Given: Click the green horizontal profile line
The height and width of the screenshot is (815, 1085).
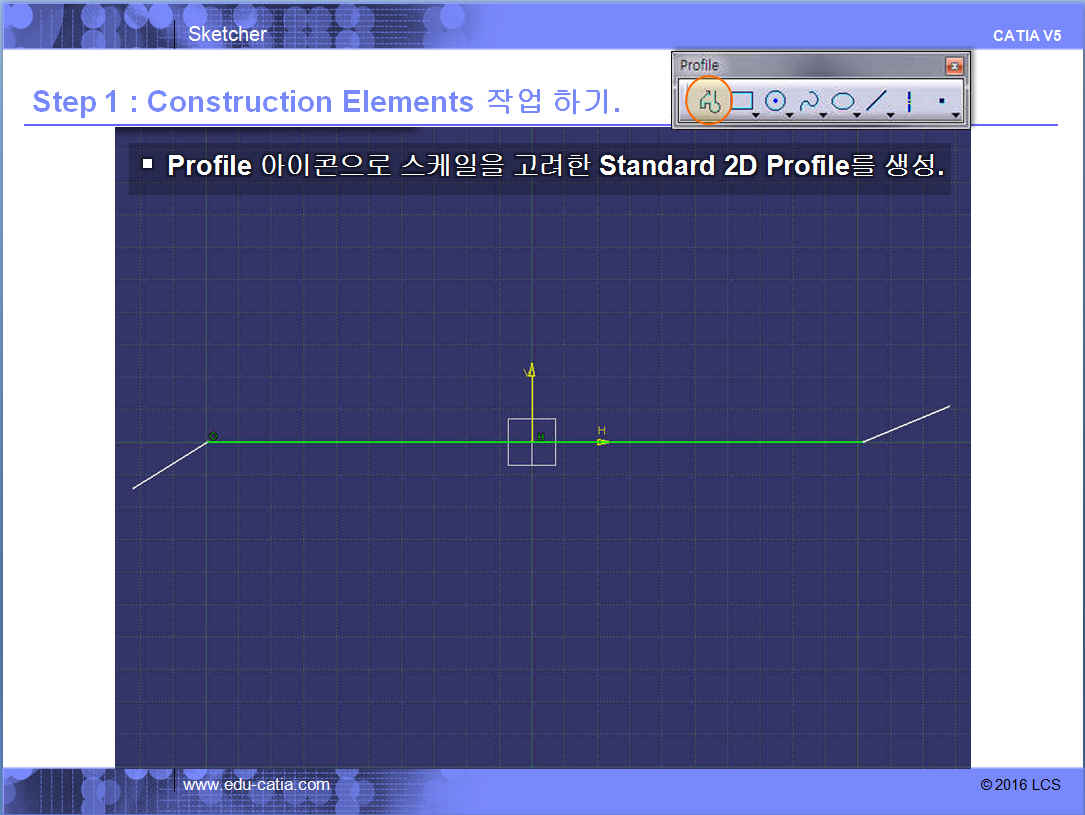Looking at the screenshot, I should (380, 441).
